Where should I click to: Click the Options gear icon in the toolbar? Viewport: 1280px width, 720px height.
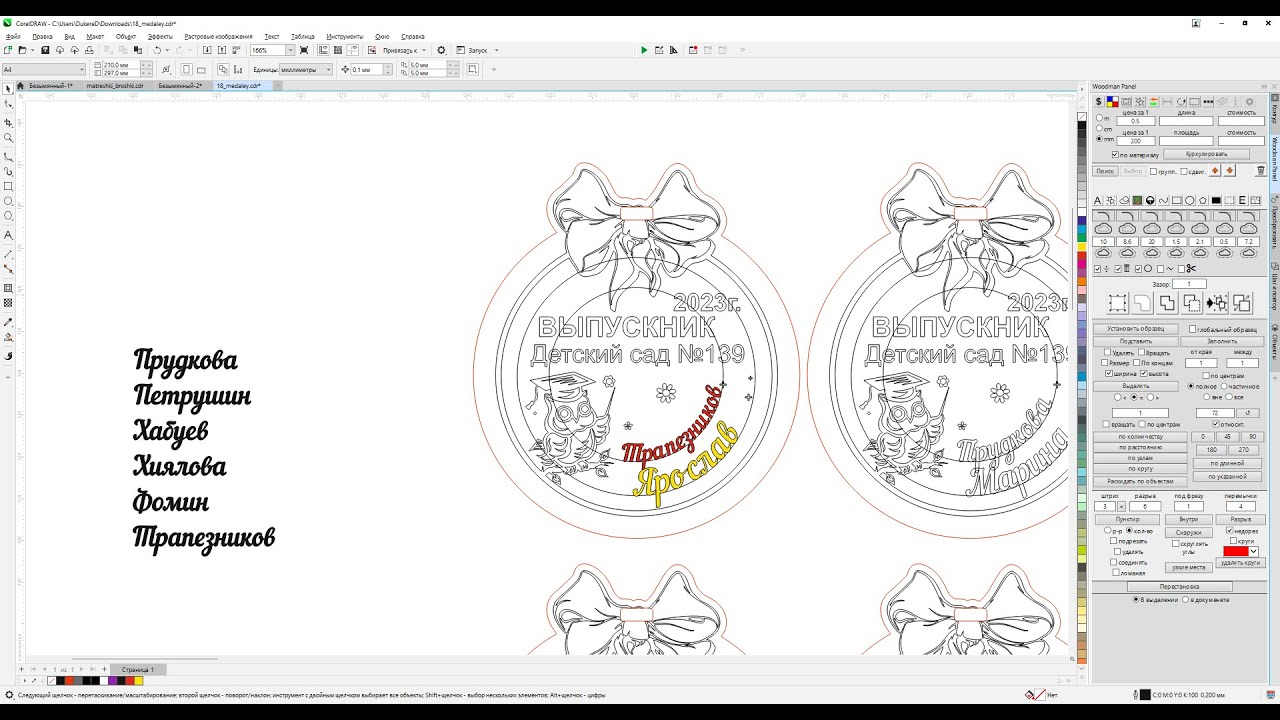[441, 50]
